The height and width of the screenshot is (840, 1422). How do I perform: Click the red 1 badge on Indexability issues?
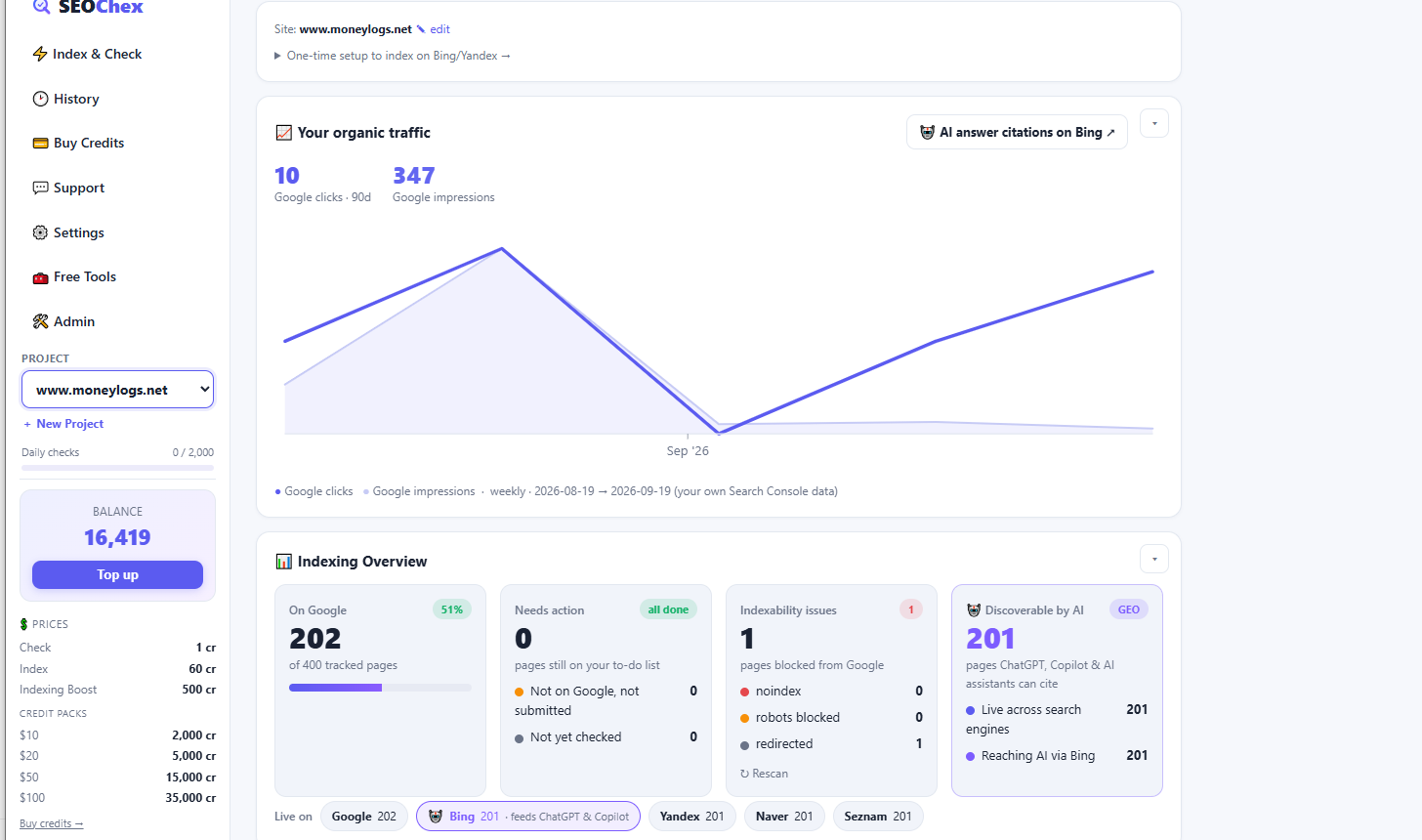pos(911,609)
